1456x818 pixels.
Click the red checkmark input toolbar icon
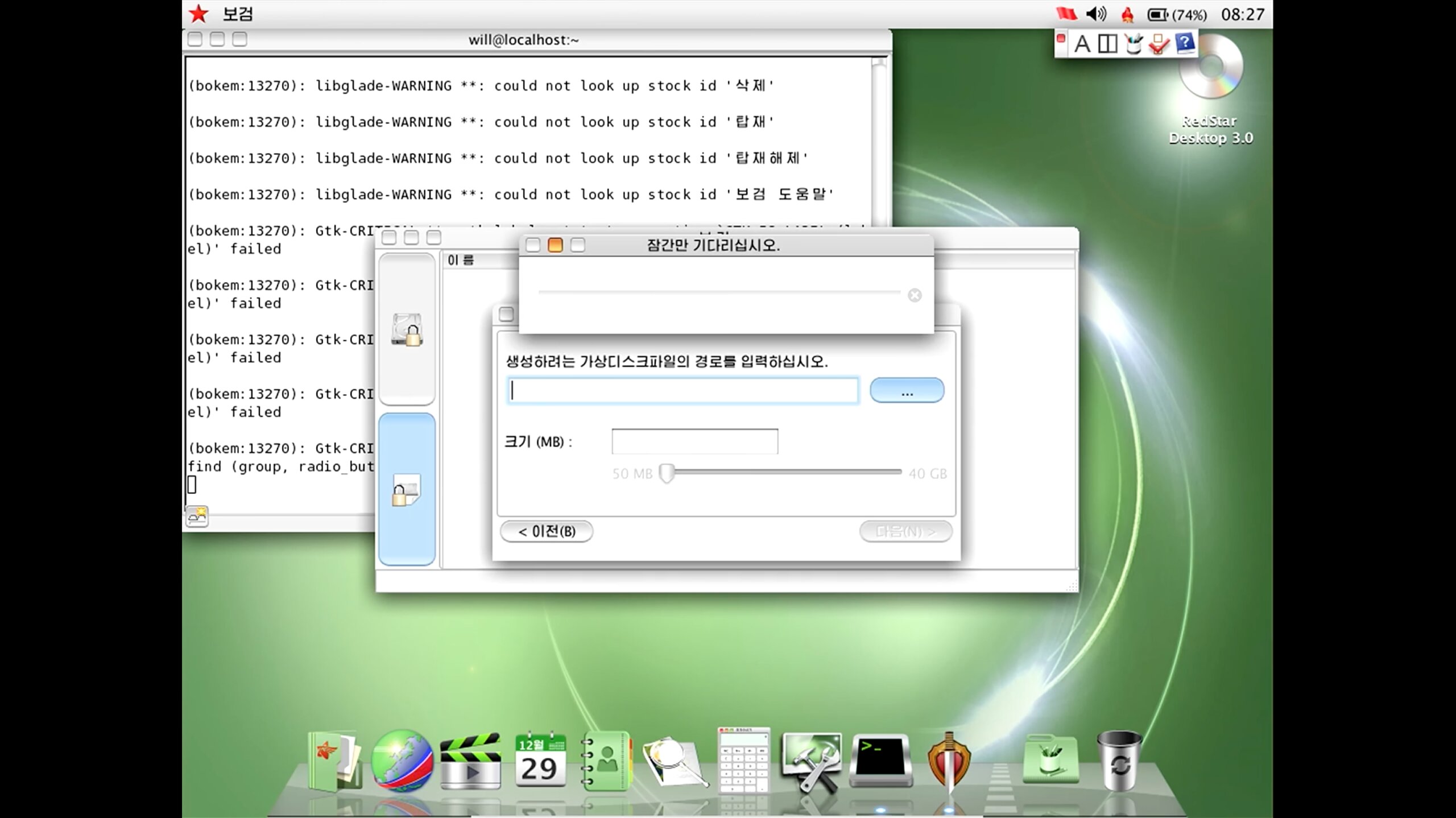pyautogui.click(x=1159, y=44)
